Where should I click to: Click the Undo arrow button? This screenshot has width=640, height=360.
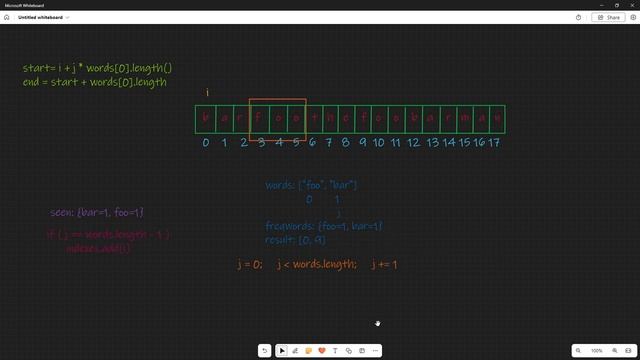[264, 351]
